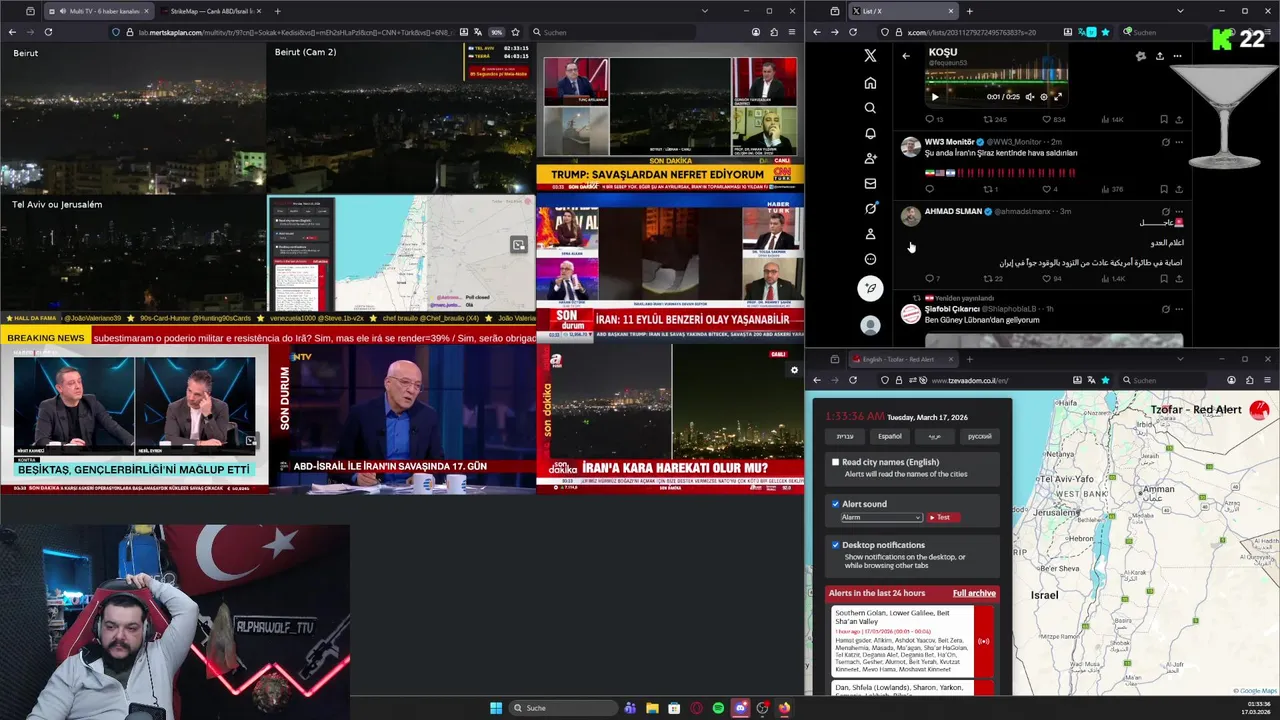1280x720 pixels.
Task: Compose new post with feather button
Action: pyautogui.click(x=870, y=288)
